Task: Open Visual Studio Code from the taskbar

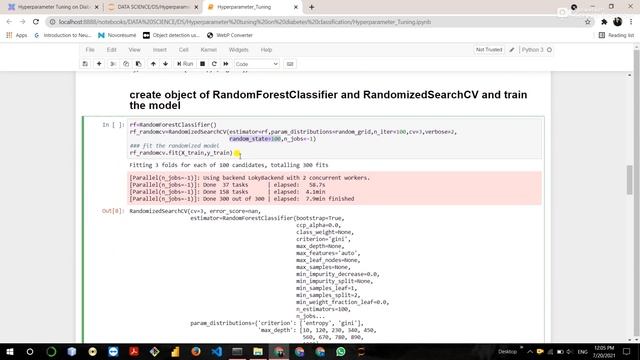Action: pos(216,351)
